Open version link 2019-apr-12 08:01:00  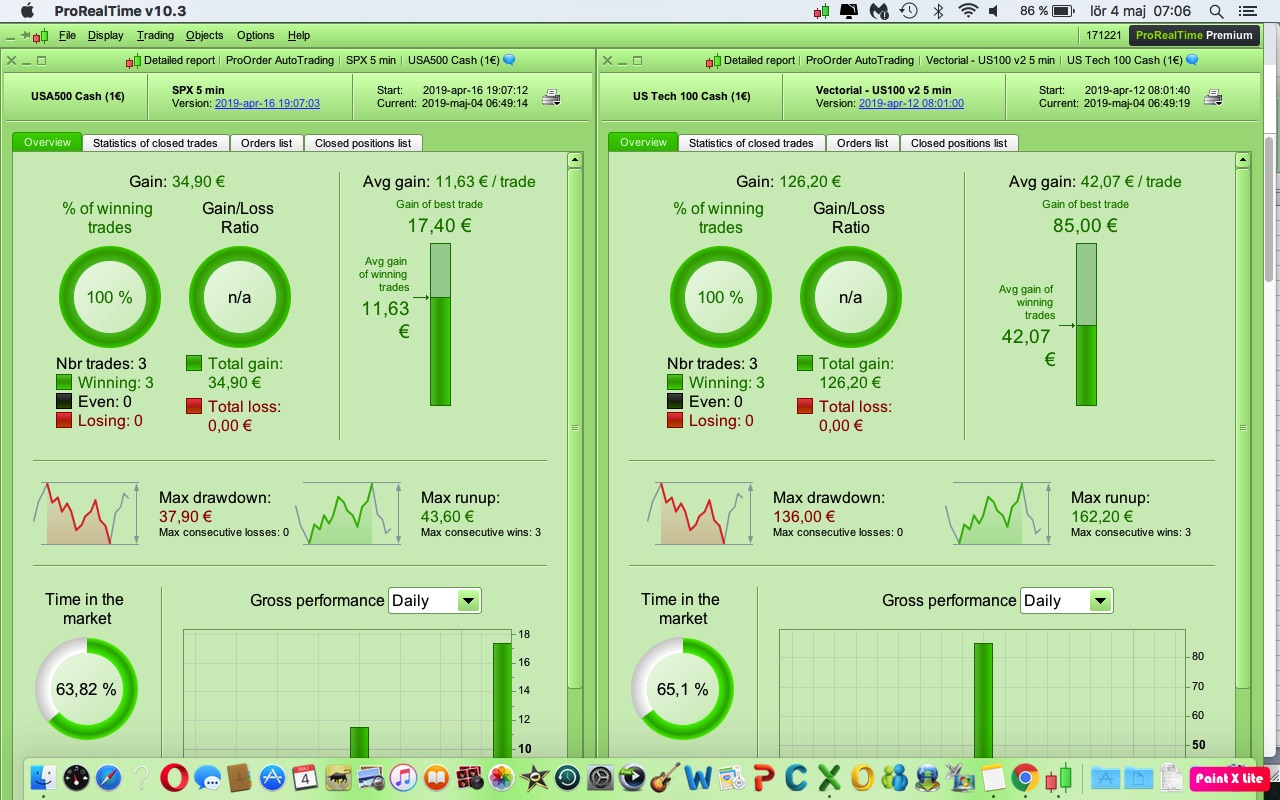coord(911,104)
